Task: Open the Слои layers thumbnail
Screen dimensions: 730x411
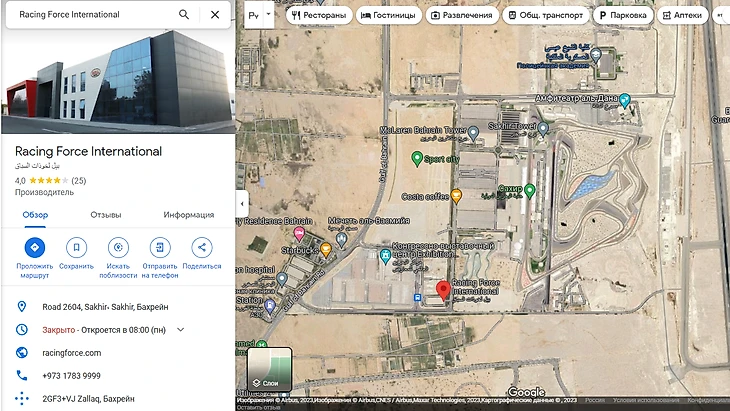Action: tap(270, 369)
